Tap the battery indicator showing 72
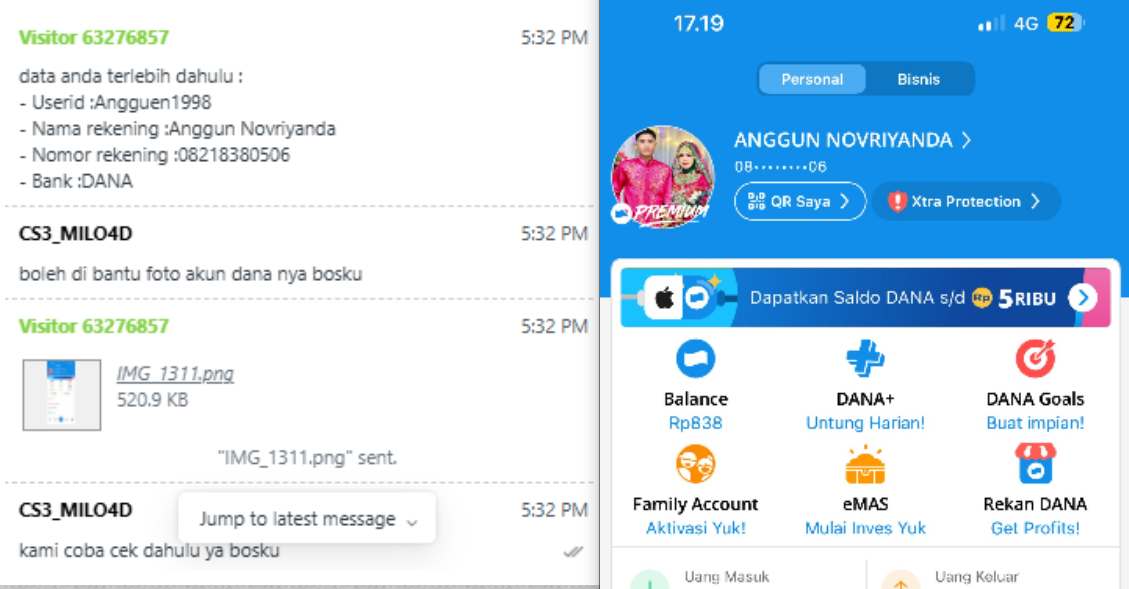The width and height of the screenshot is (1129, 589). tap(1066, 23)
